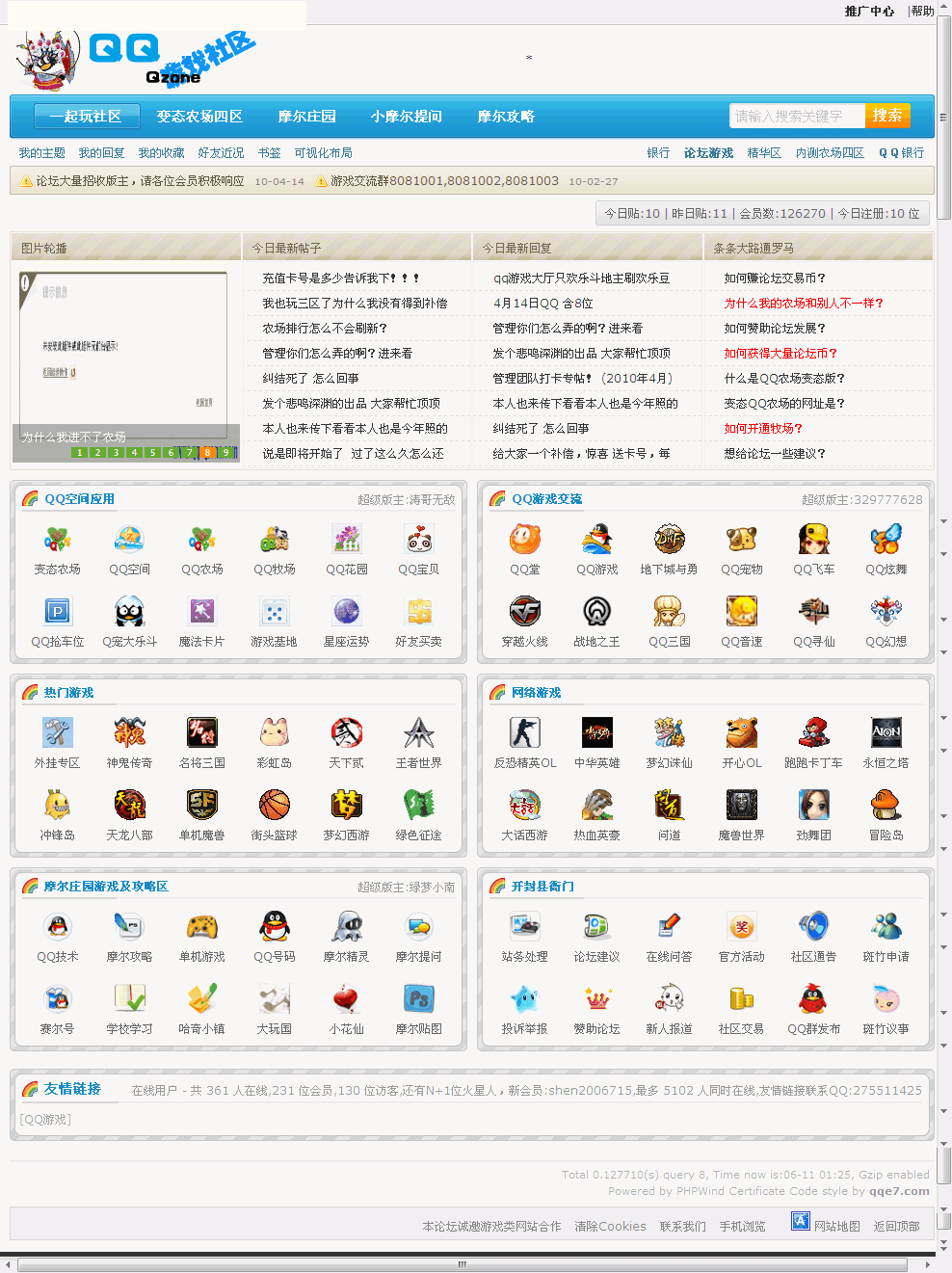Open the QQ宝贝 icon

418,540
